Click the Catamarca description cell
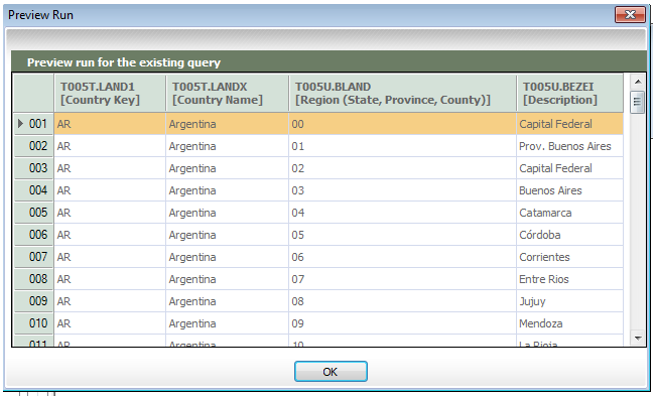 pyautogui.click(x=570, y=212)
